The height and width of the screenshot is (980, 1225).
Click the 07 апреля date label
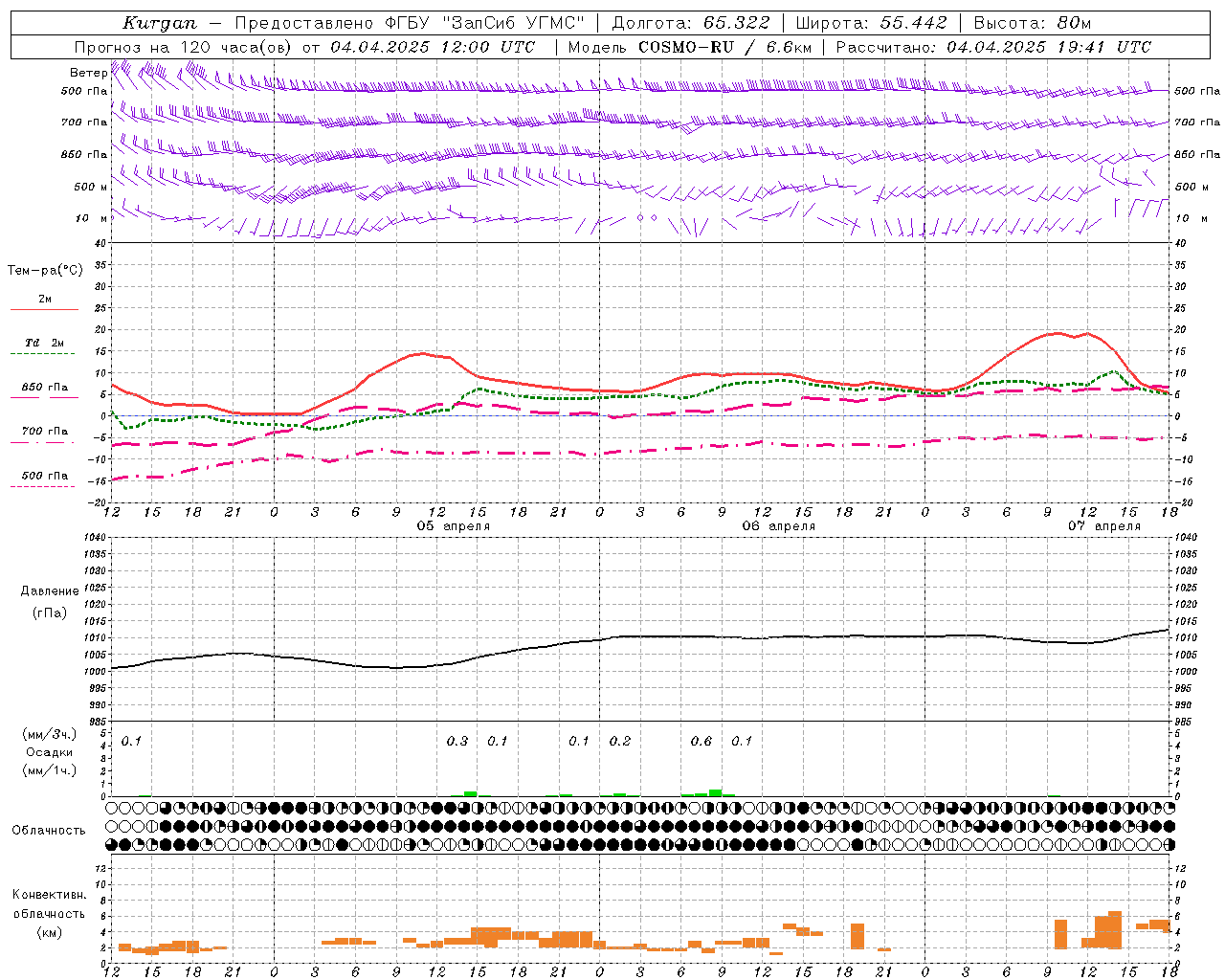coord(1104,526)
